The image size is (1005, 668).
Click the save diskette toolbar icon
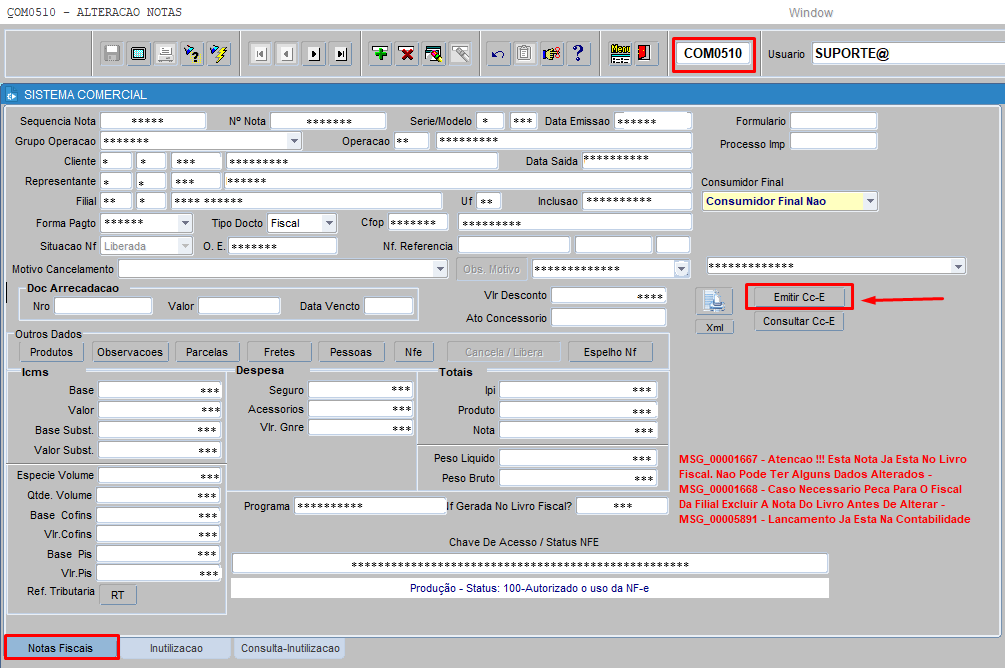112,54
